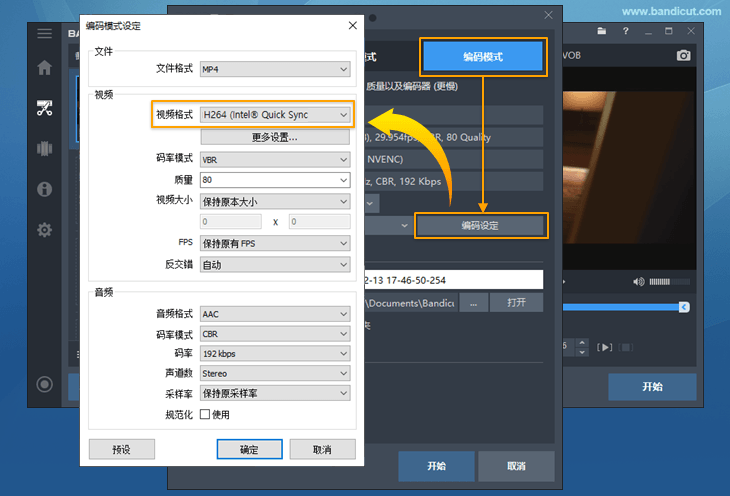730x496 pixels.
Task: Close the export settings dialog
Action: pyautogui.click(x=548, y=15)
